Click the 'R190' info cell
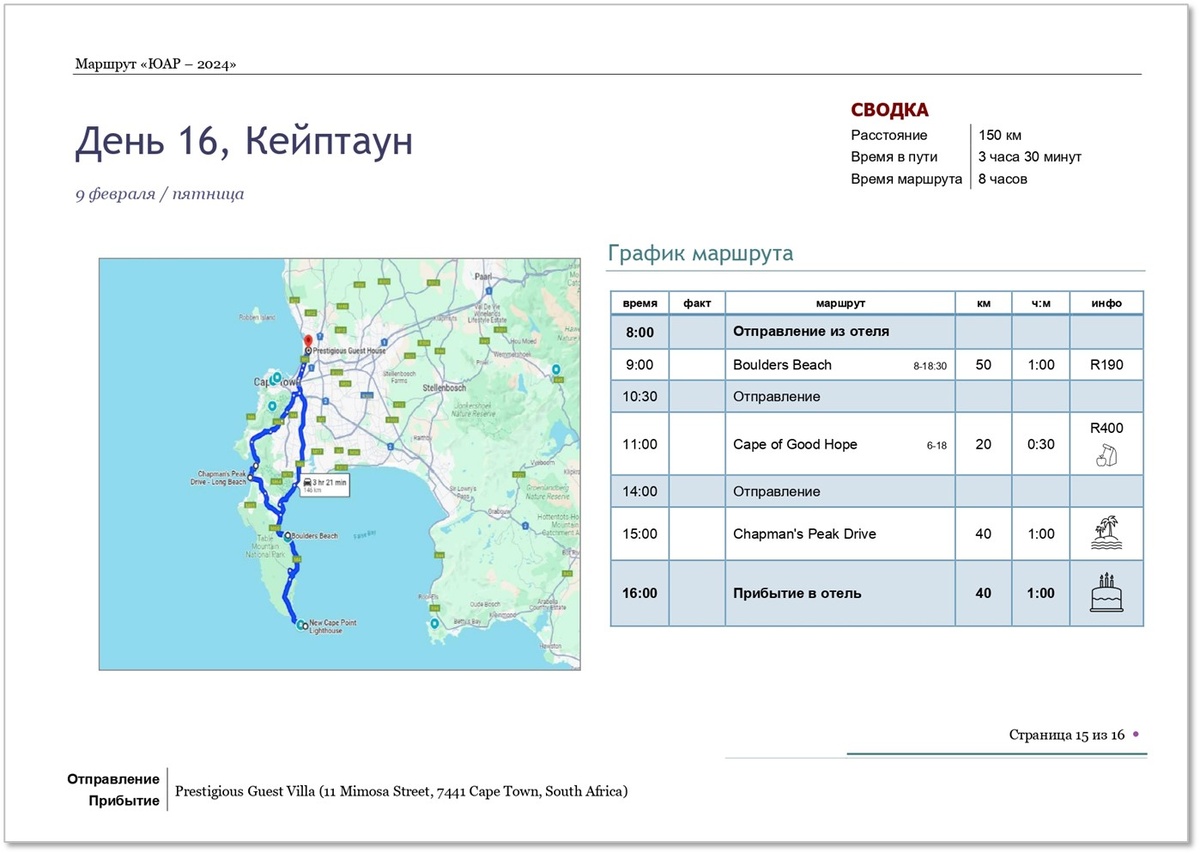The image size is (1200, 854). (x=1106, y=365)
